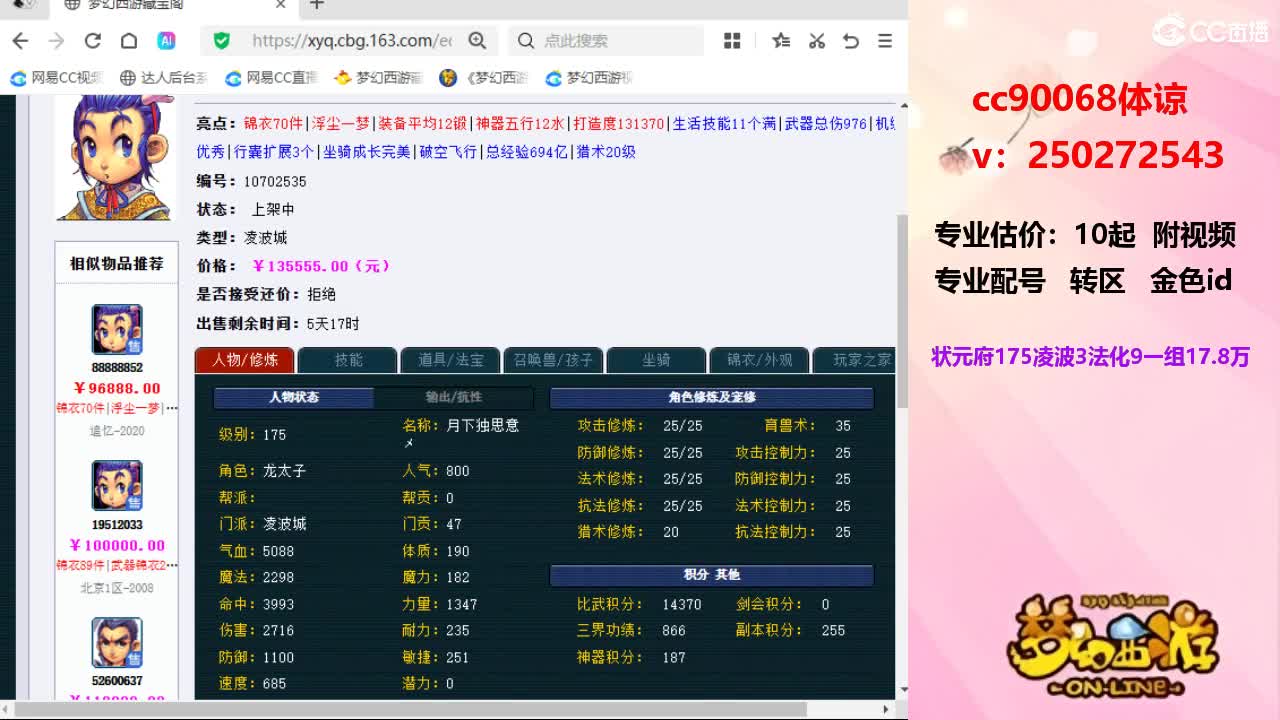1280x720 pixels.
Task: Open the 《梦幻西游 bookmark
Action: pyautogui.click(x=484, y=78)
